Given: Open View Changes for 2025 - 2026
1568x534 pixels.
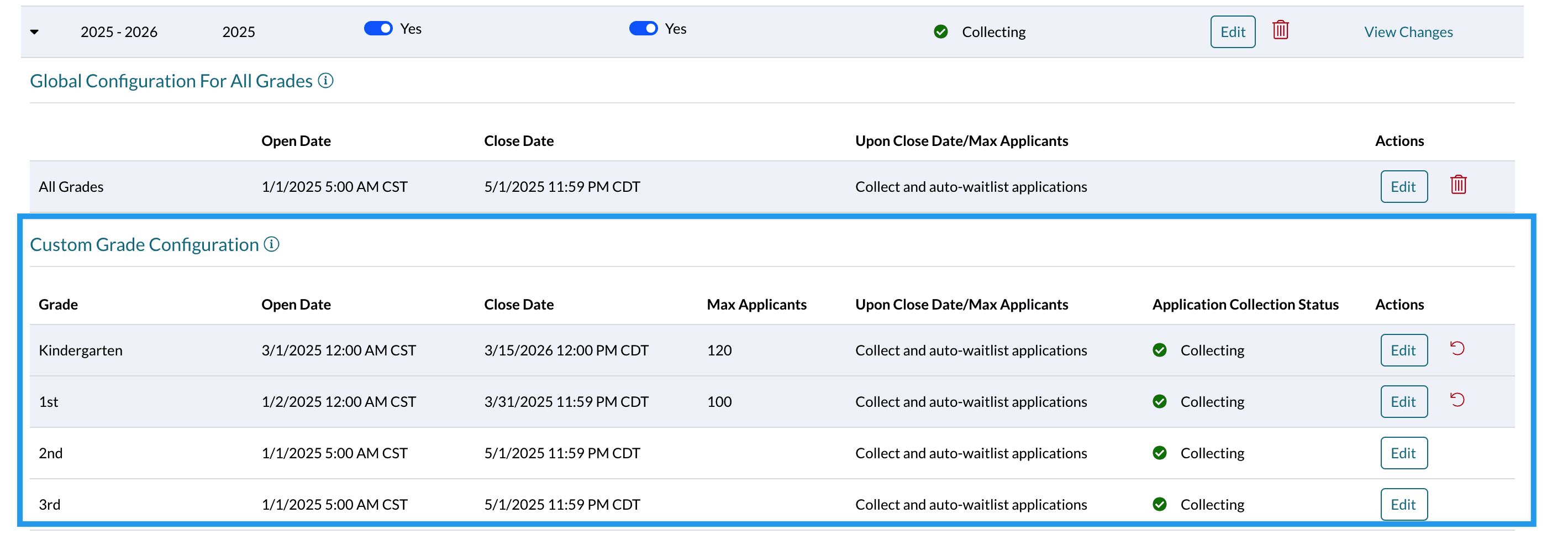Looking at the screenshot, I should (1408, 32).
